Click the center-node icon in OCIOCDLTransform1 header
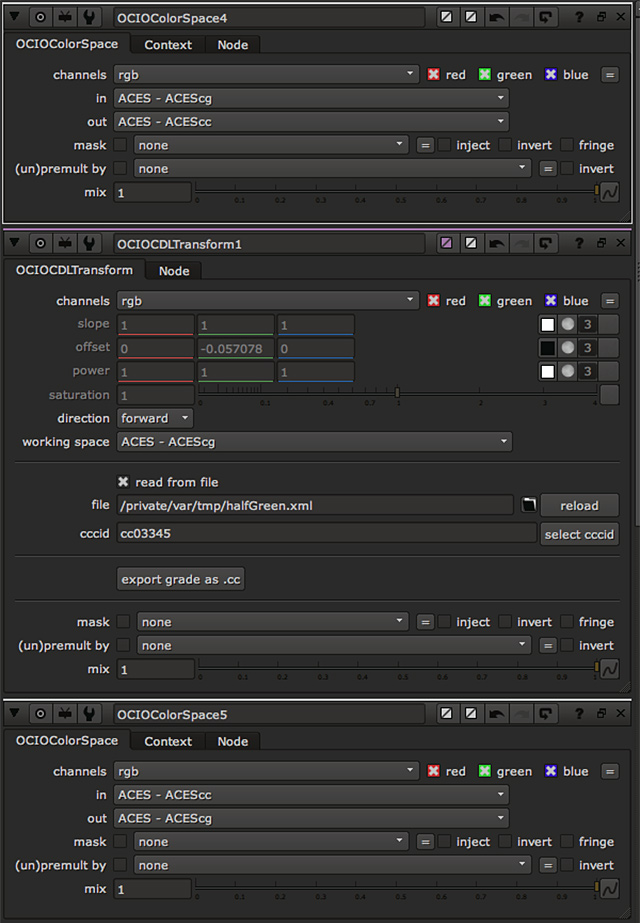The width and height of the screenshot is (640, 923). coord(40,243)
